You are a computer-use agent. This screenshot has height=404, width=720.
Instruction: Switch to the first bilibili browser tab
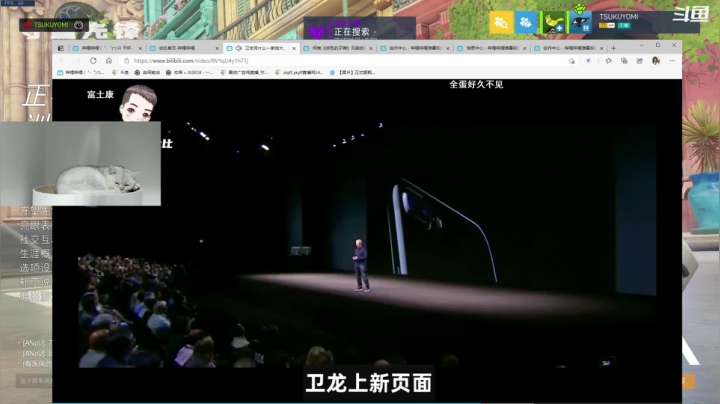pyautogui.click(x=108, y=48)
